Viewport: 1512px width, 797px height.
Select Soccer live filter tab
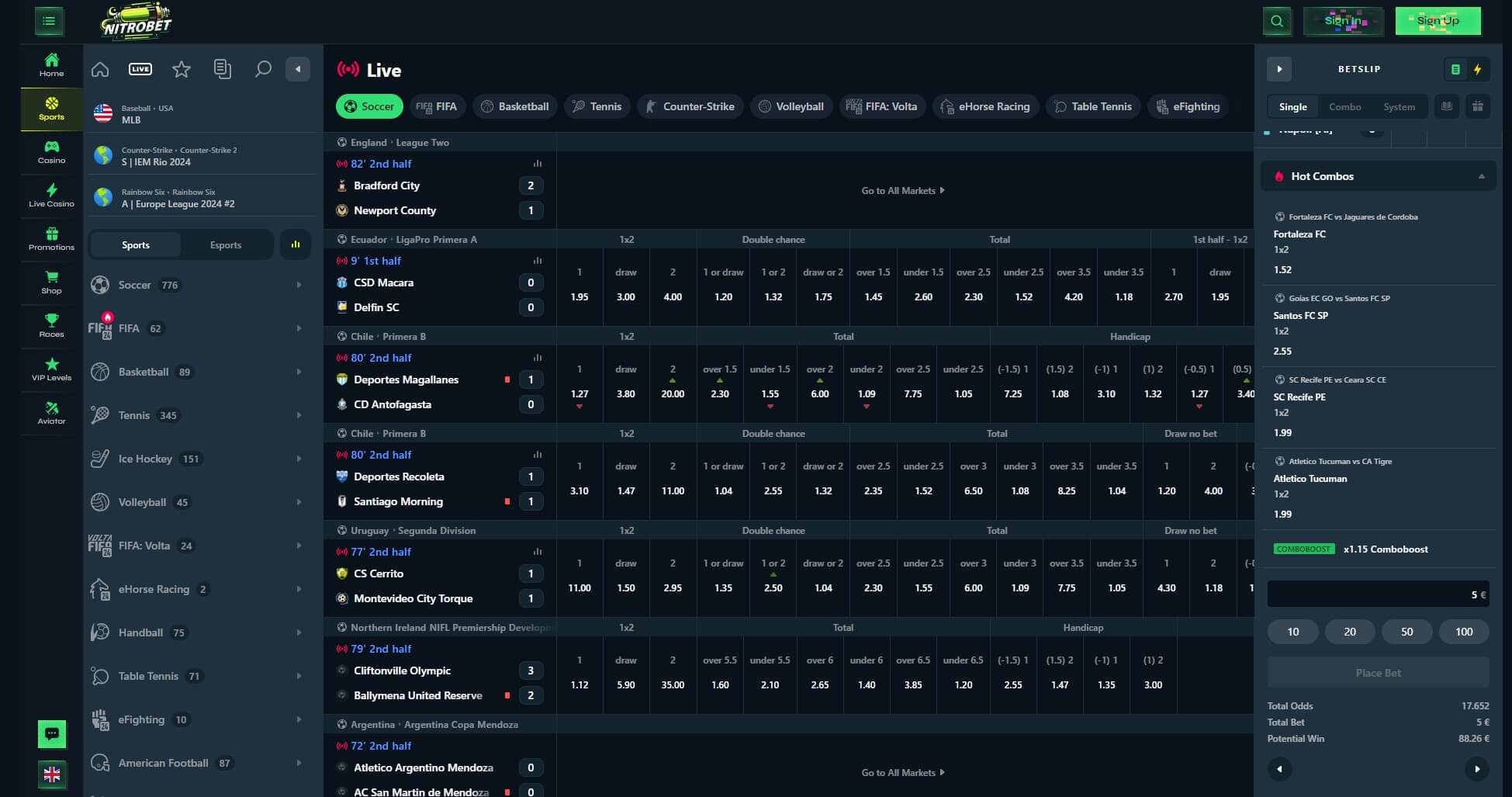[x=369, y=106]
